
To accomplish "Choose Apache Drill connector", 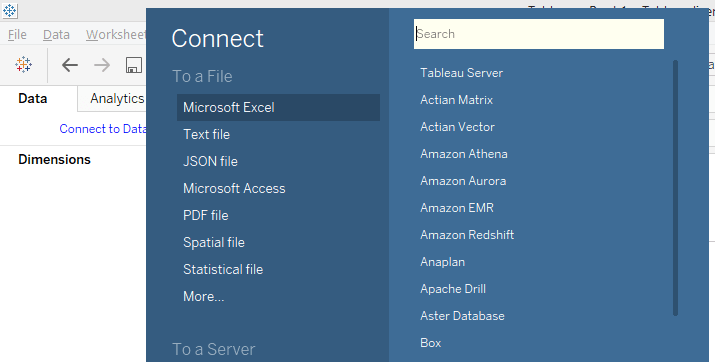I will (453, 289).
